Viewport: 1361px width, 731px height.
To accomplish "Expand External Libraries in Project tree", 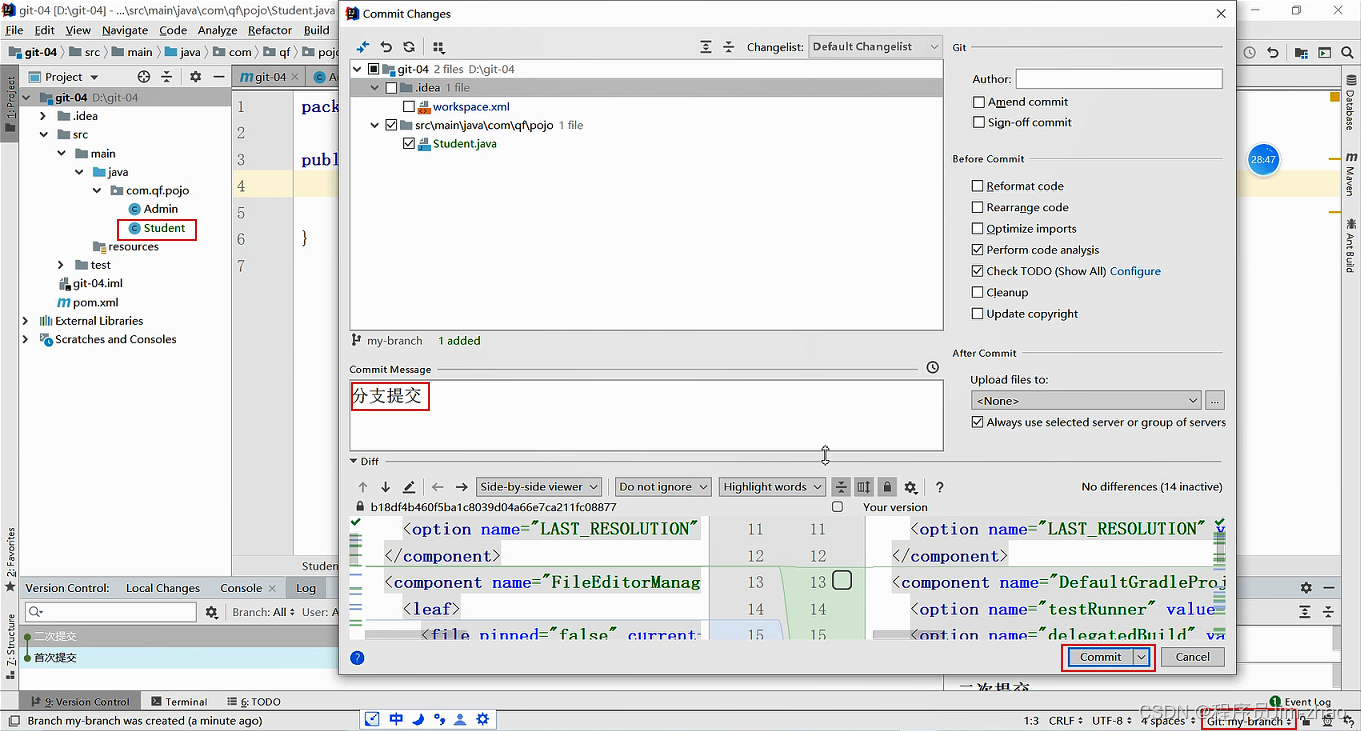I will (26, 321).
